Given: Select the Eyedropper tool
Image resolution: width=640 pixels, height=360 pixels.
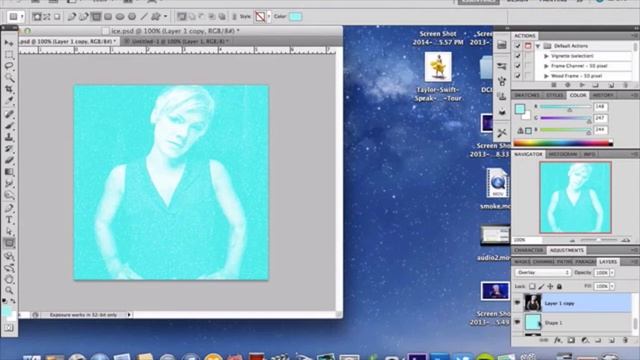Looking at the screenshot, I should [x=9, y=100].
